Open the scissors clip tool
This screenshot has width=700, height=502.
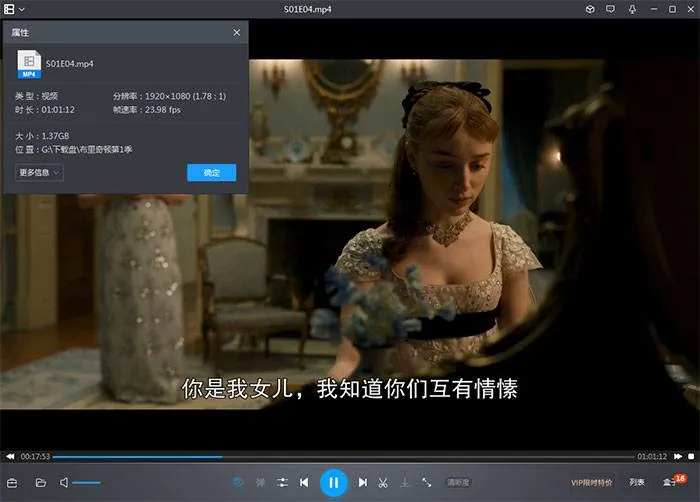(x=383, y=482)
